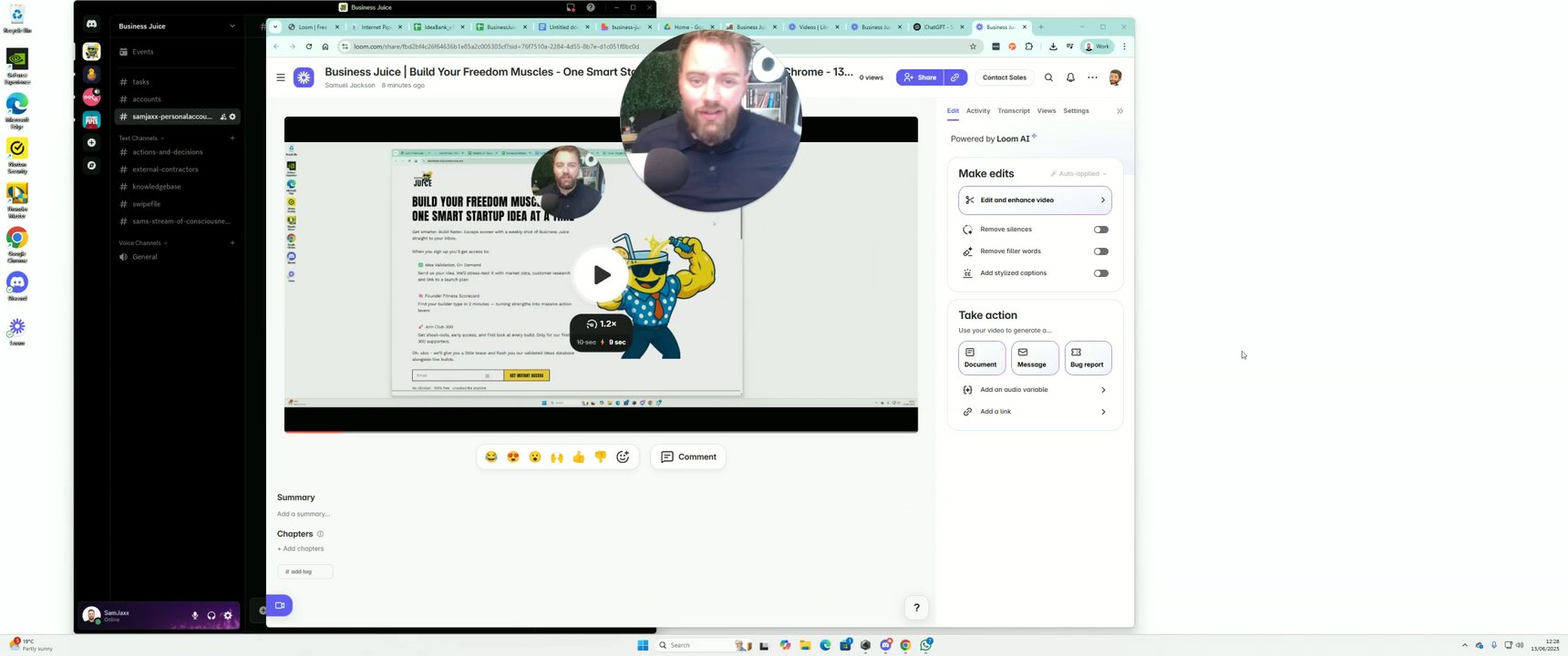The height and width of the screenshot is (656, 1568).
Task: Switch to IdeaBank spreadsheet tab
Action: pyautogui.click(x=438, y=26)
